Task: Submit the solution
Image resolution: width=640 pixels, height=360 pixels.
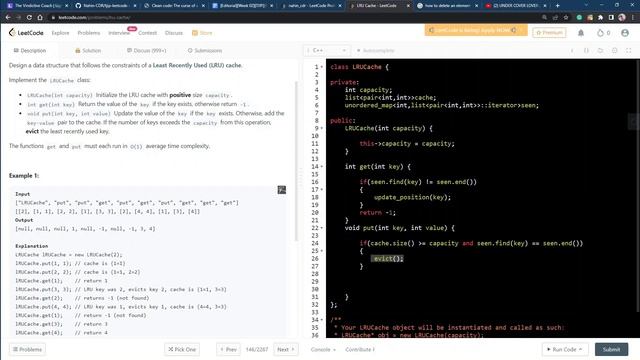Action: click(x=611, y=349)
